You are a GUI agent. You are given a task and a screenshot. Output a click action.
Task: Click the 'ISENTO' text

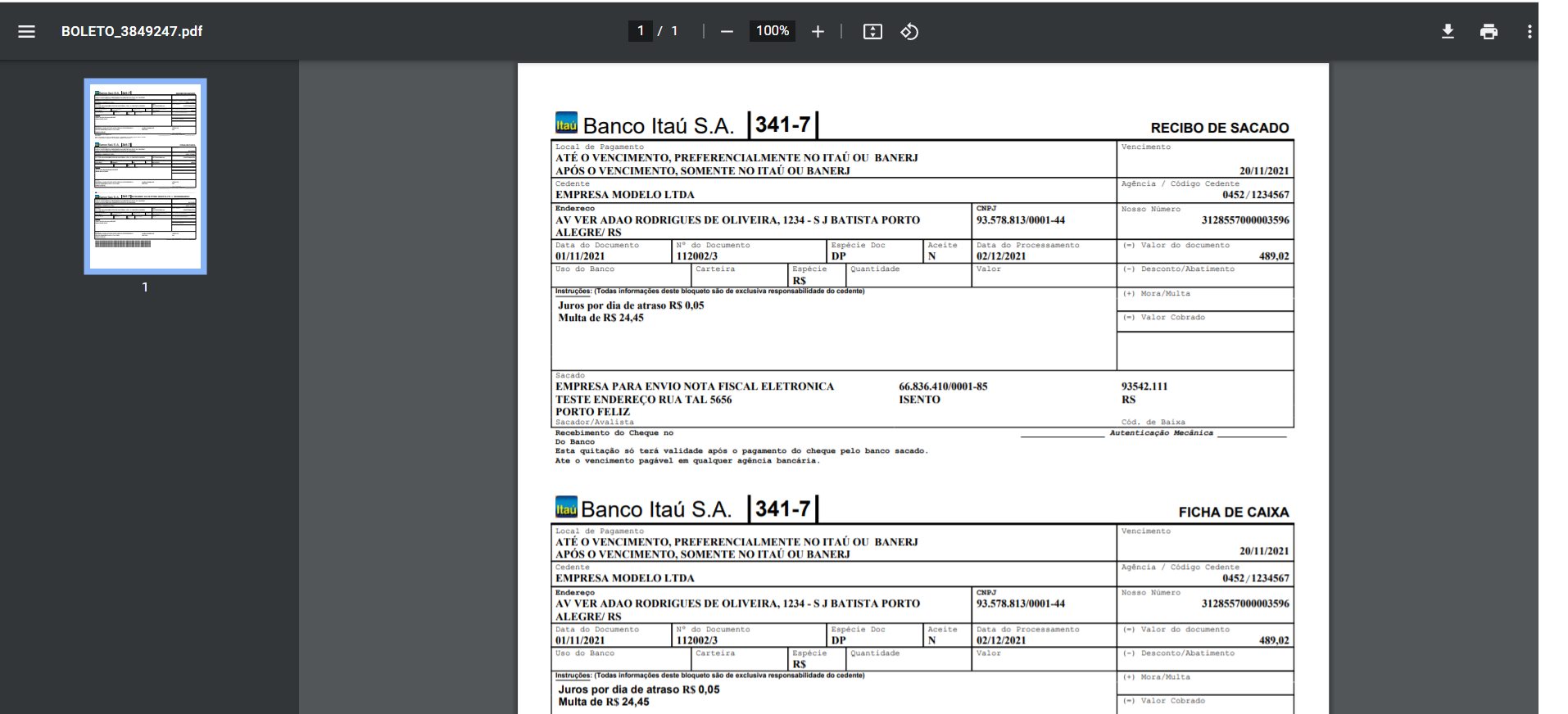919,400
